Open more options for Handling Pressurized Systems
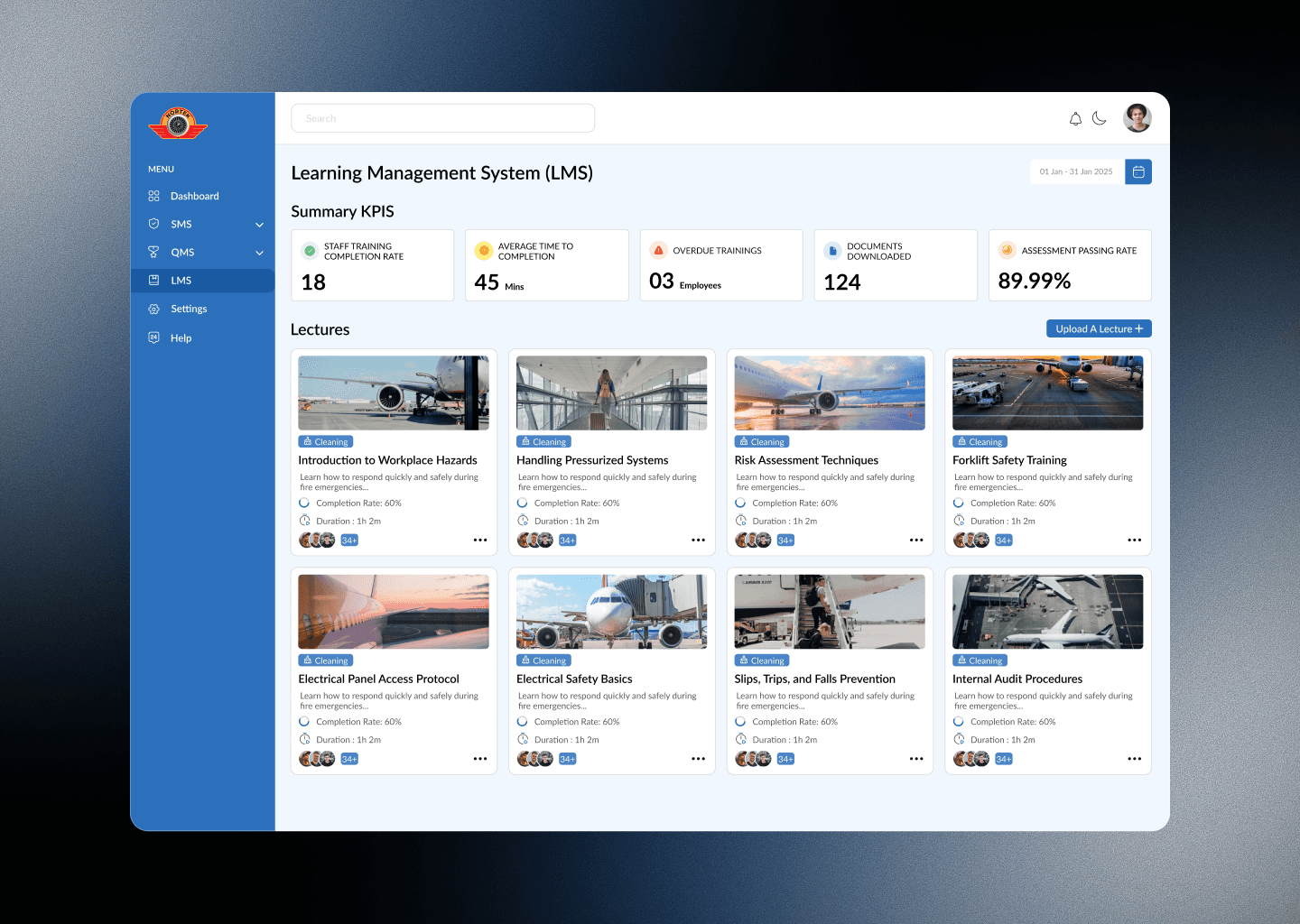This screenshot has height=924, width=1300. coord(698,541)
